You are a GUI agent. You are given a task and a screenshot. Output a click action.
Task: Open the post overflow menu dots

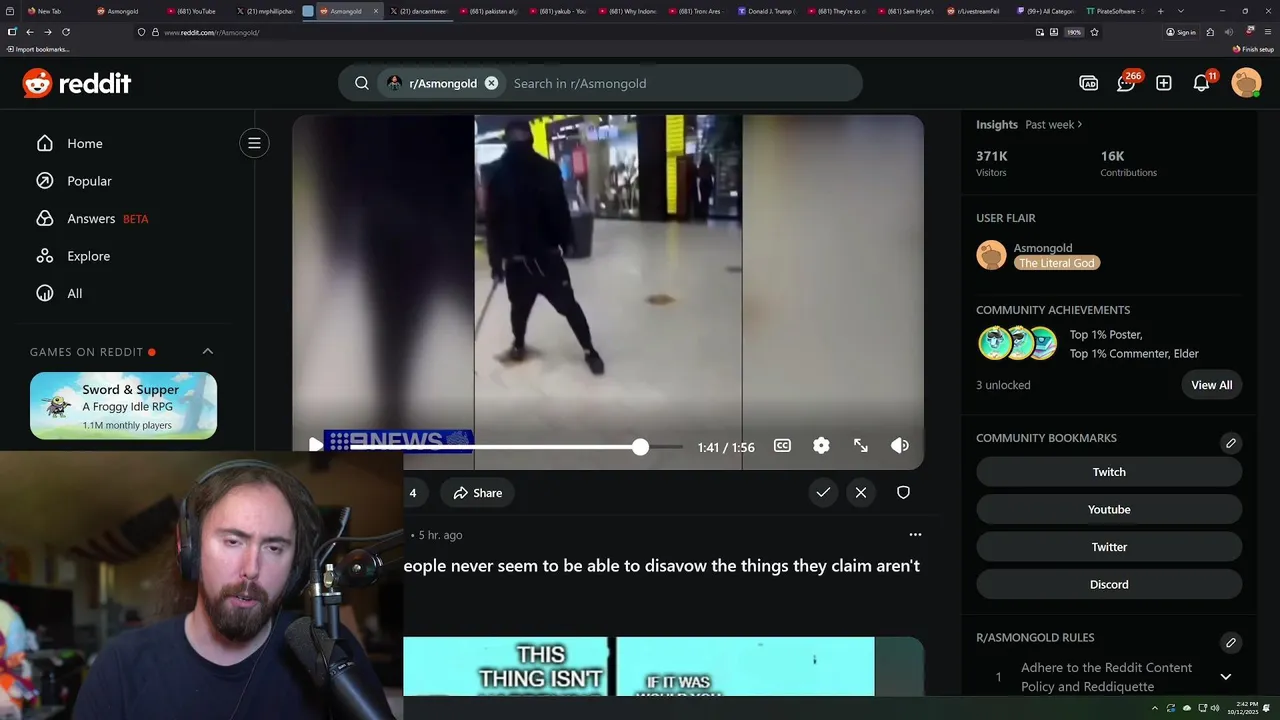915,535
